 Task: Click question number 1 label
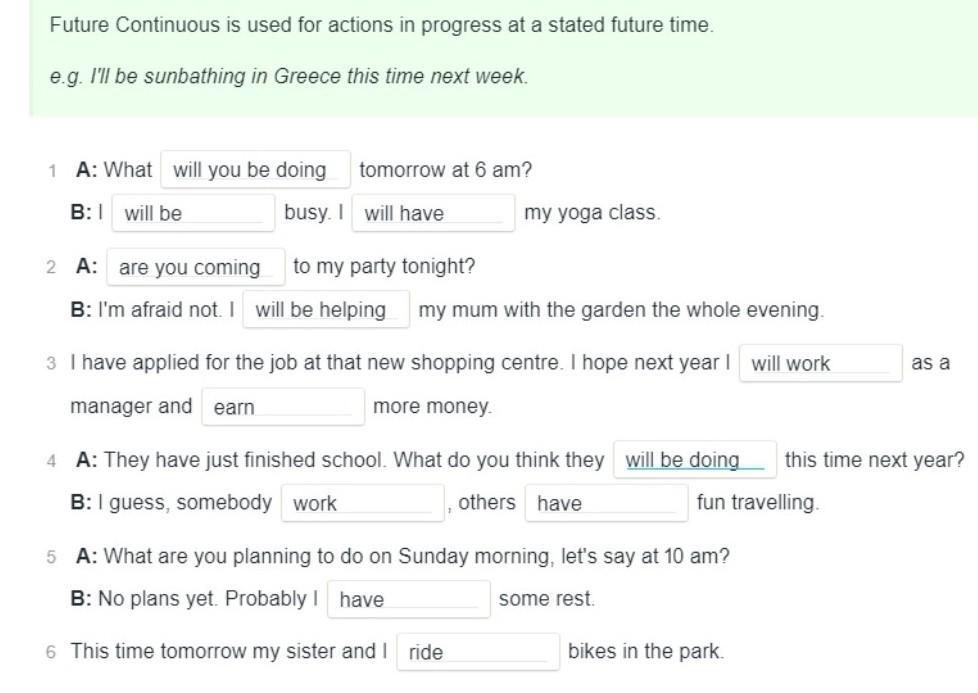point(52,171)
